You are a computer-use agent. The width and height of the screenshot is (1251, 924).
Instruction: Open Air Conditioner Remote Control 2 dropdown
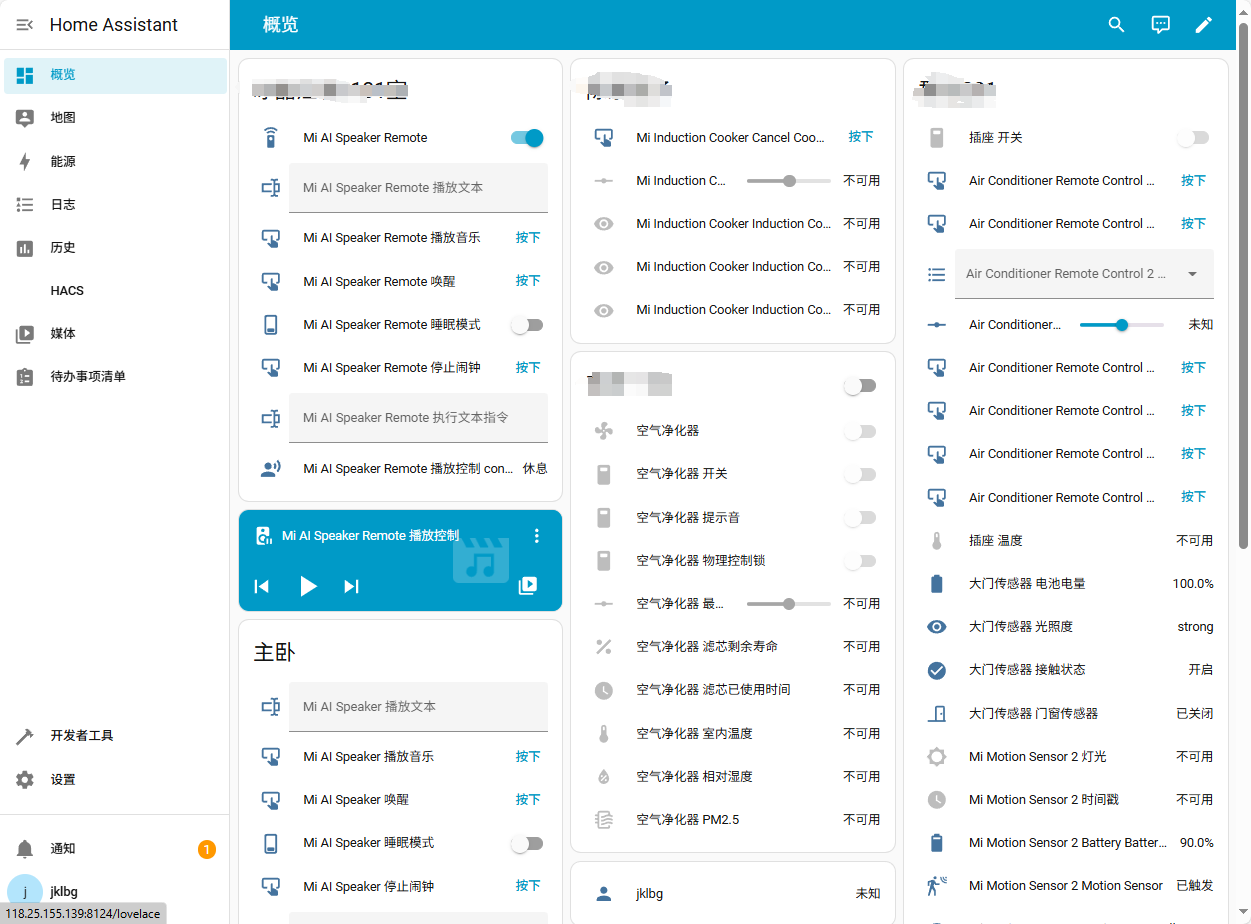pyautogui.click(x=1084, y=274)
